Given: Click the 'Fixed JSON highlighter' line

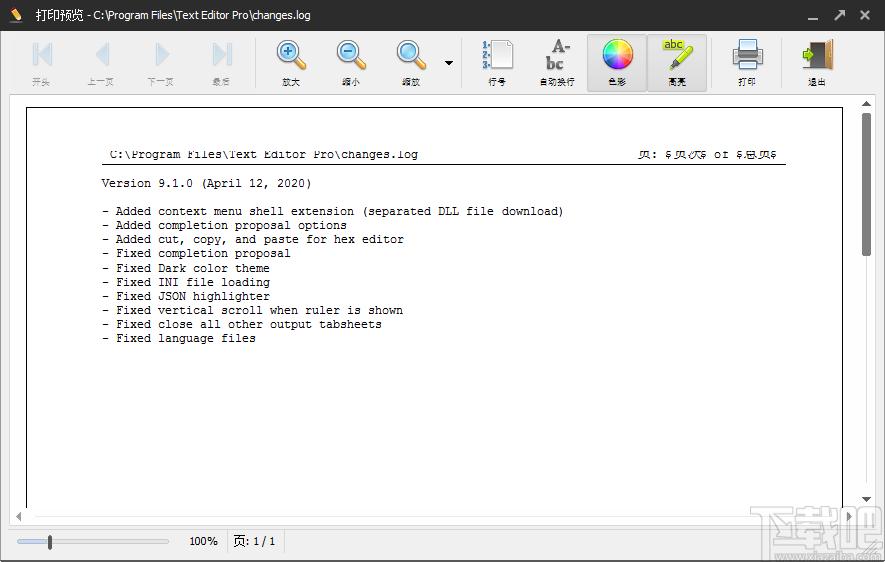Looking at the screenshot, I should tap(186, 296).
